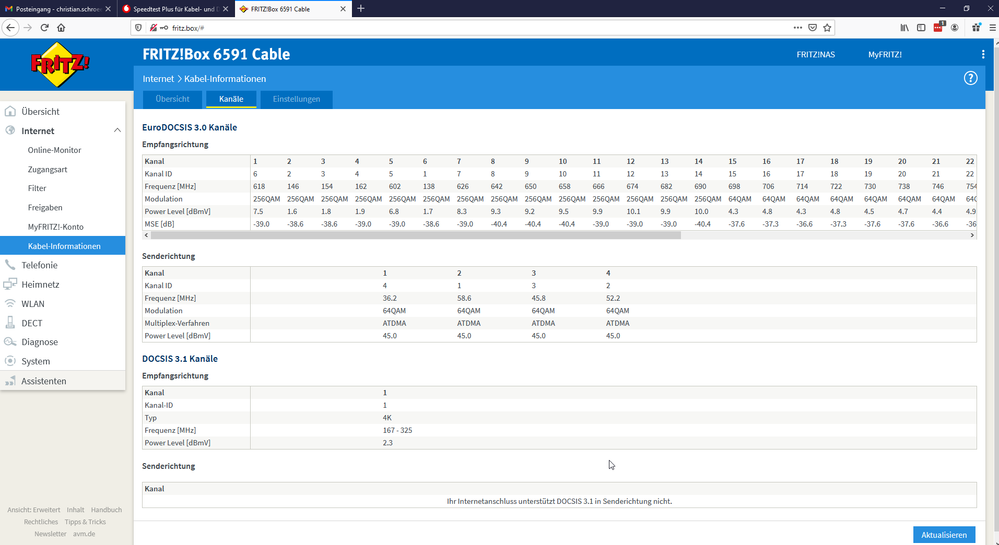Reload the page with refresh icon

pos(45,27)
